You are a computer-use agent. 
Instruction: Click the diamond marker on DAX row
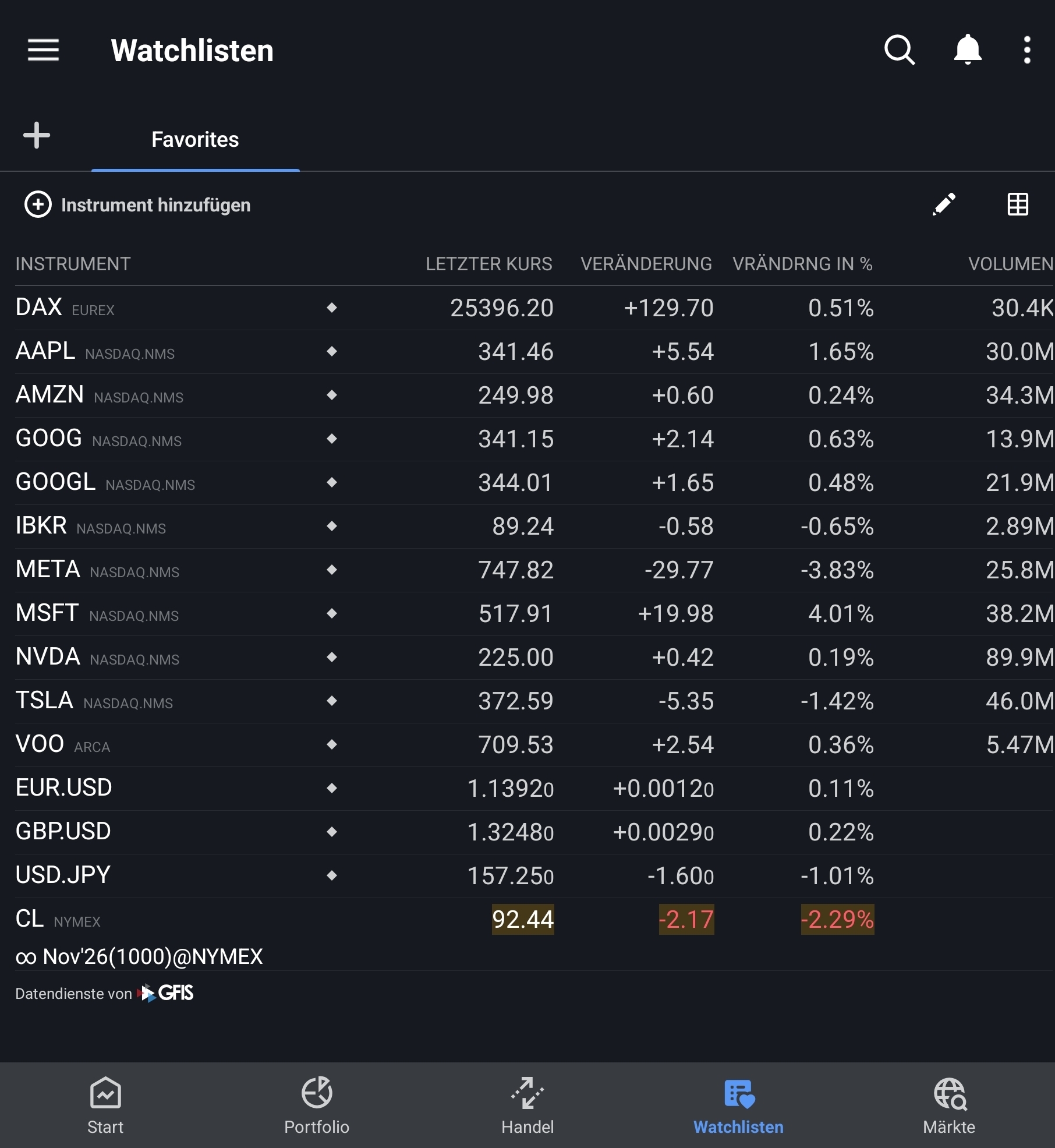point(332,308)
